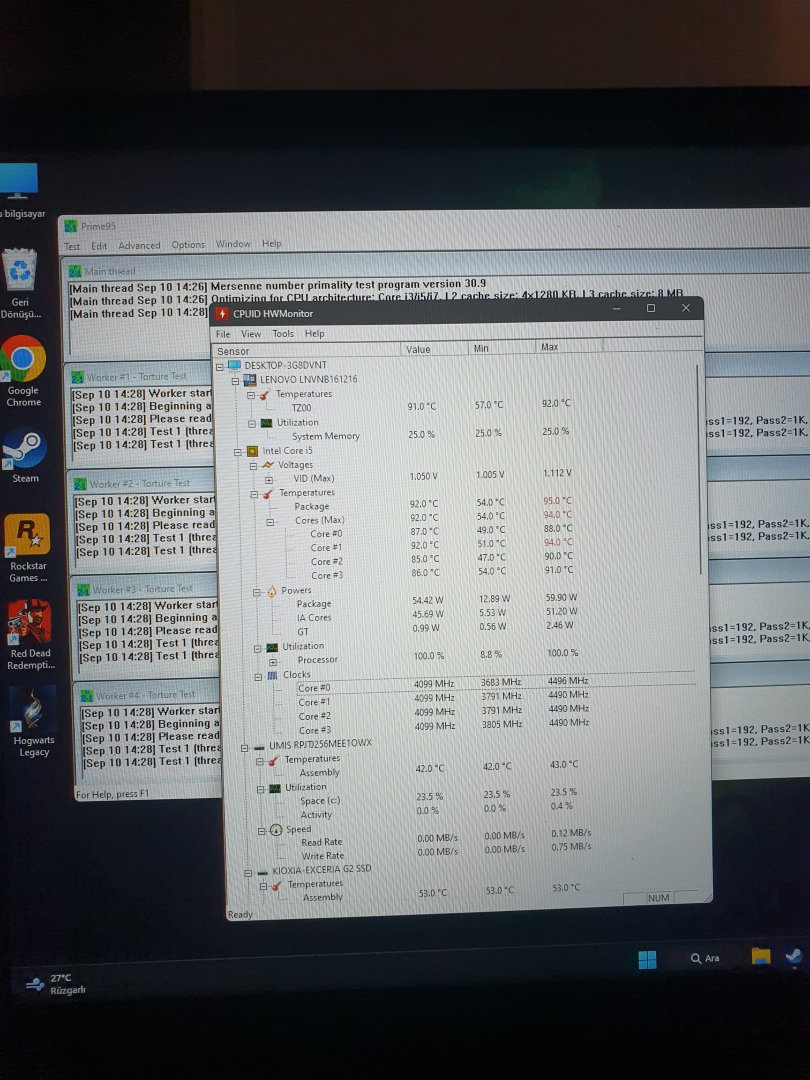The height and width of the screenshot is (1080, 810).
Task: Collapse the DESKTOP-3G8DVNT root node
Action: [220, 366]
